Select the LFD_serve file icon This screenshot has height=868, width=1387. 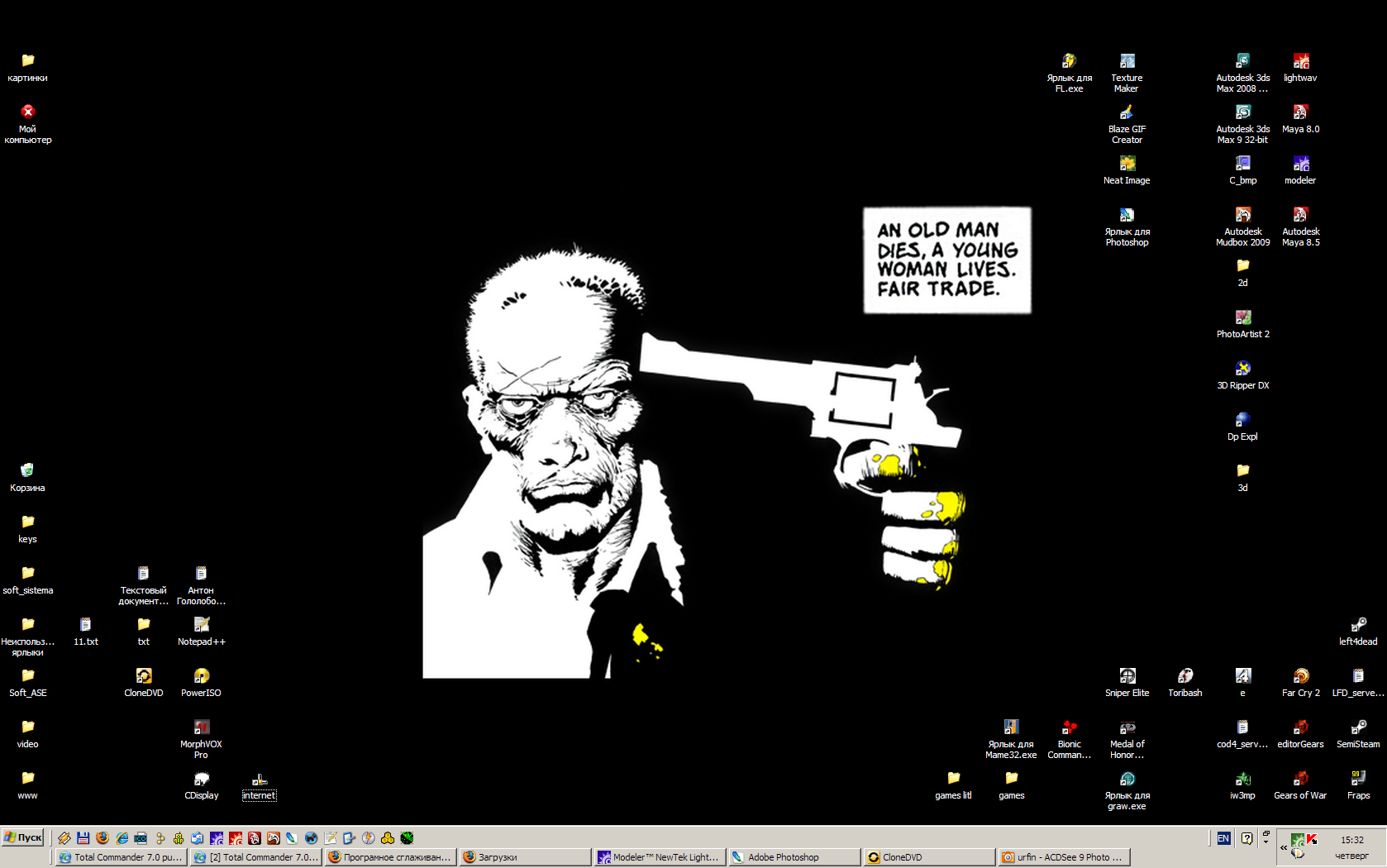coord(1358,683)
